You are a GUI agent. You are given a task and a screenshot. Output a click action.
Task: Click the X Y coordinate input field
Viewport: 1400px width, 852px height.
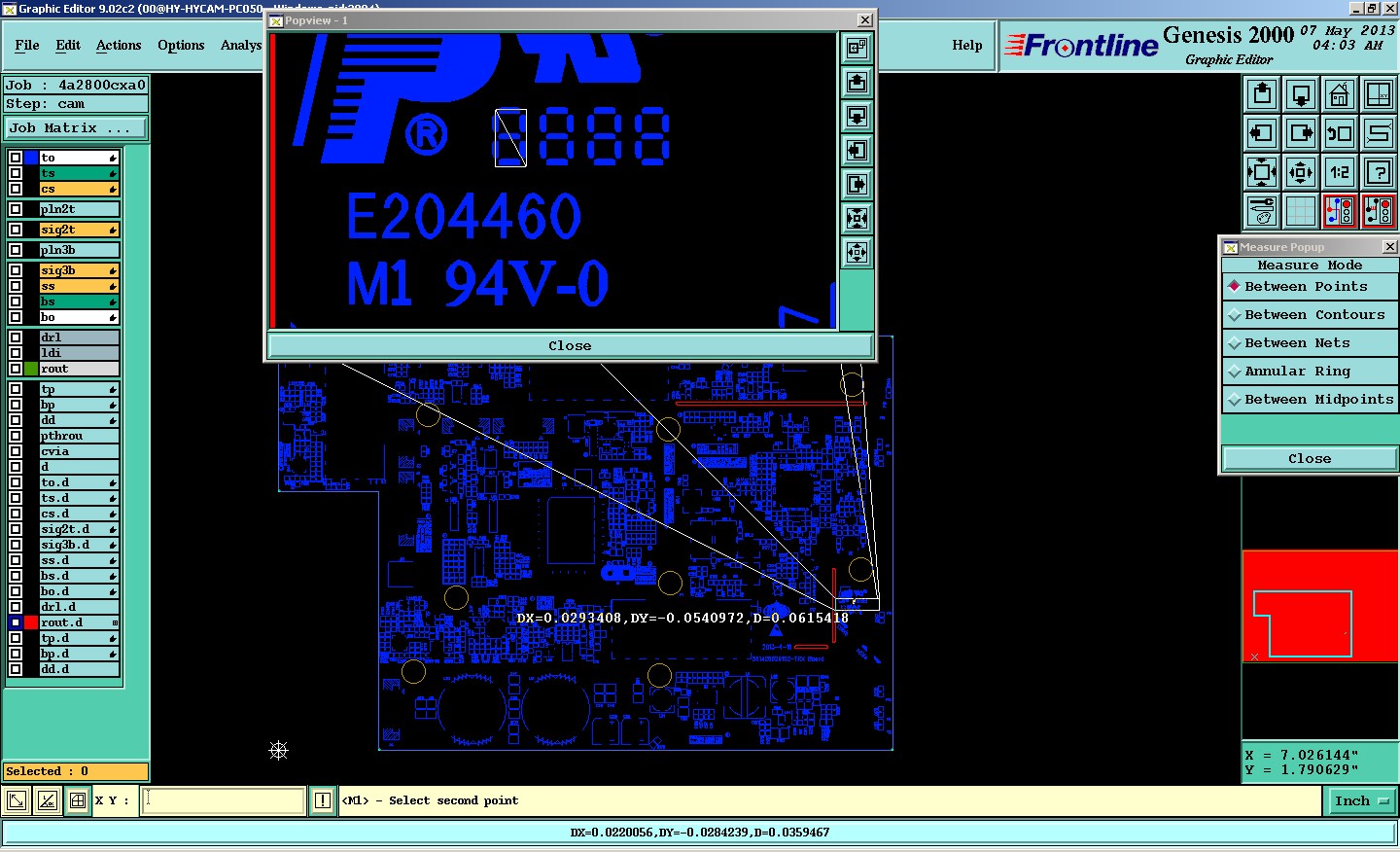pyautogui.click(x=224, y=800)
